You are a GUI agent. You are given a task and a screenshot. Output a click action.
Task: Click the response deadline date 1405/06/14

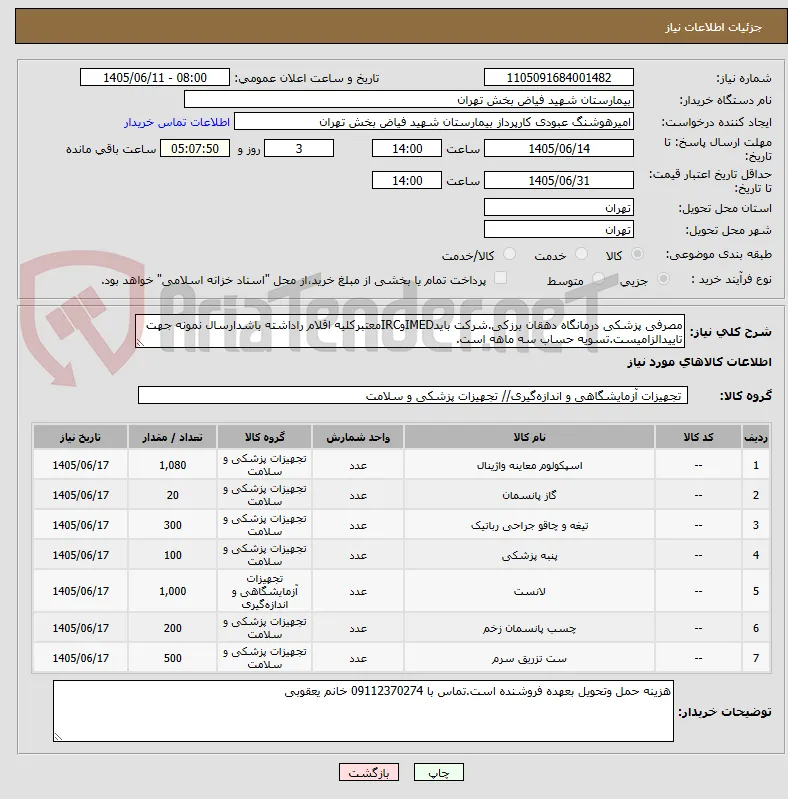(559, 149)
